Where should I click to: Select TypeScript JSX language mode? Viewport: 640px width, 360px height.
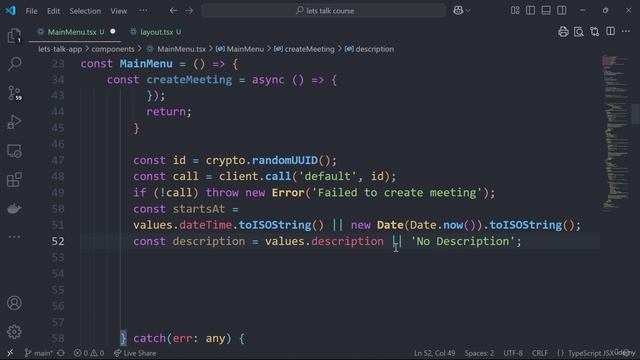[x=591, y=353]
